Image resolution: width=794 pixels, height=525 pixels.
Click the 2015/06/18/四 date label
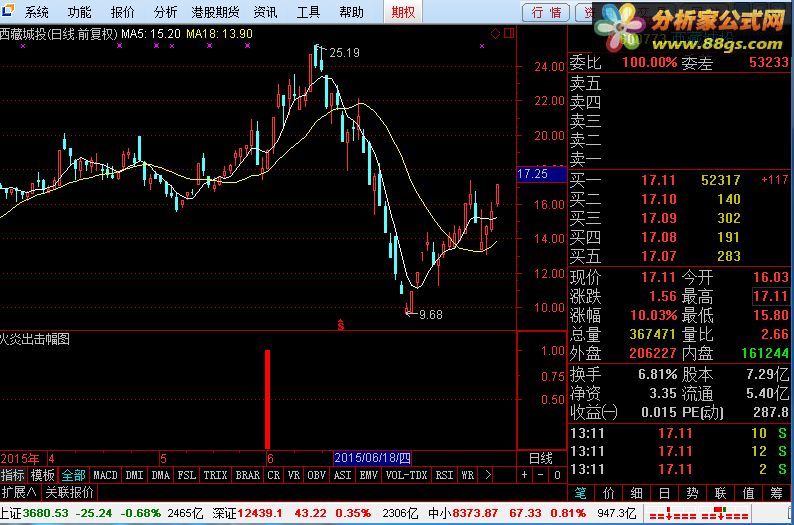[372, 458]
